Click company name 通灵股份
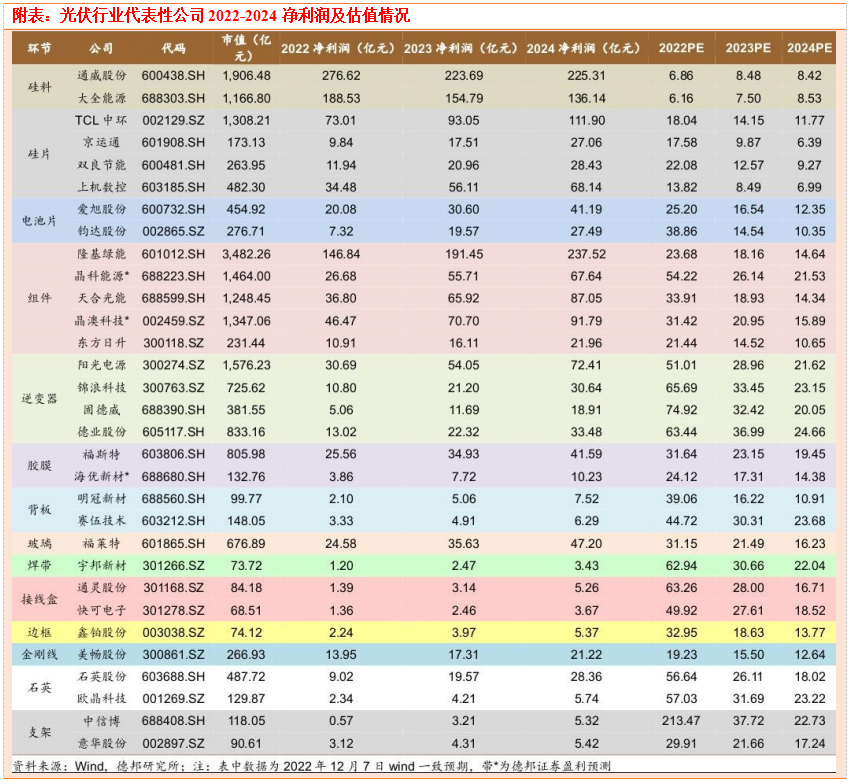Screen dimensions: 851x784 (x=101, y=588)
